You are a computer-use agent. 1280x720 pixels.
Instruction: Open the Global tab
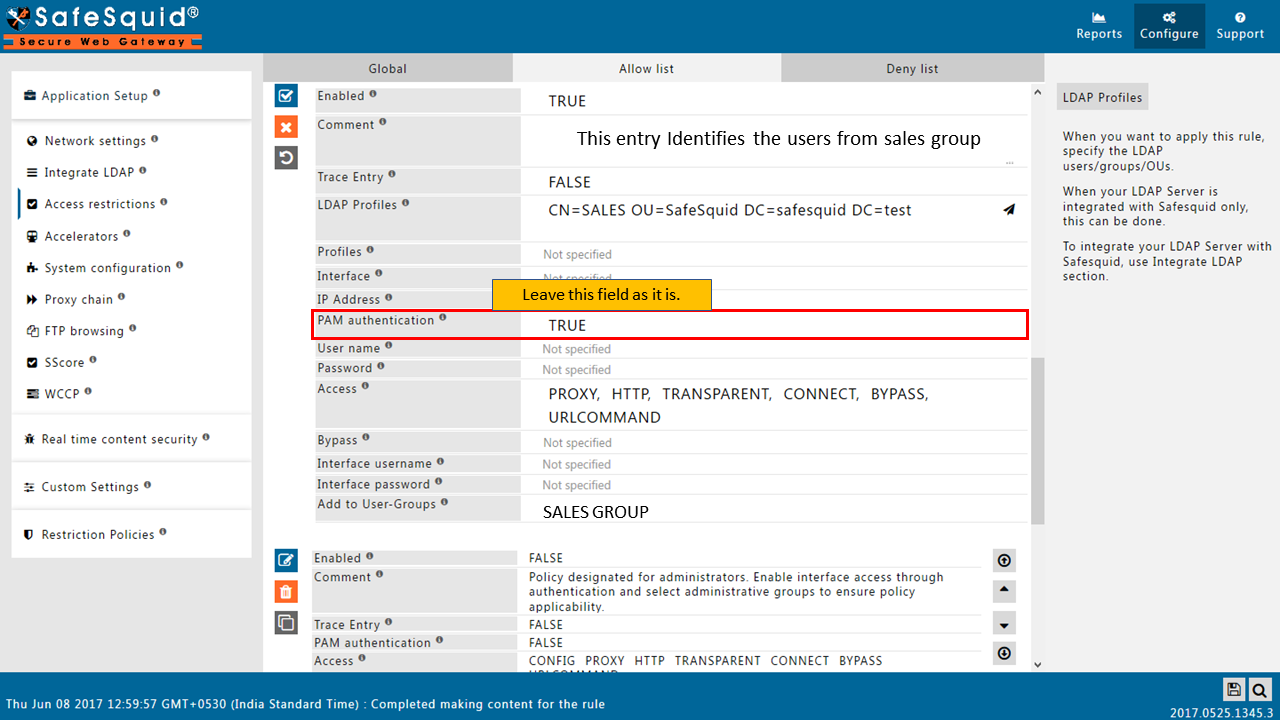[x=387, y=69]
